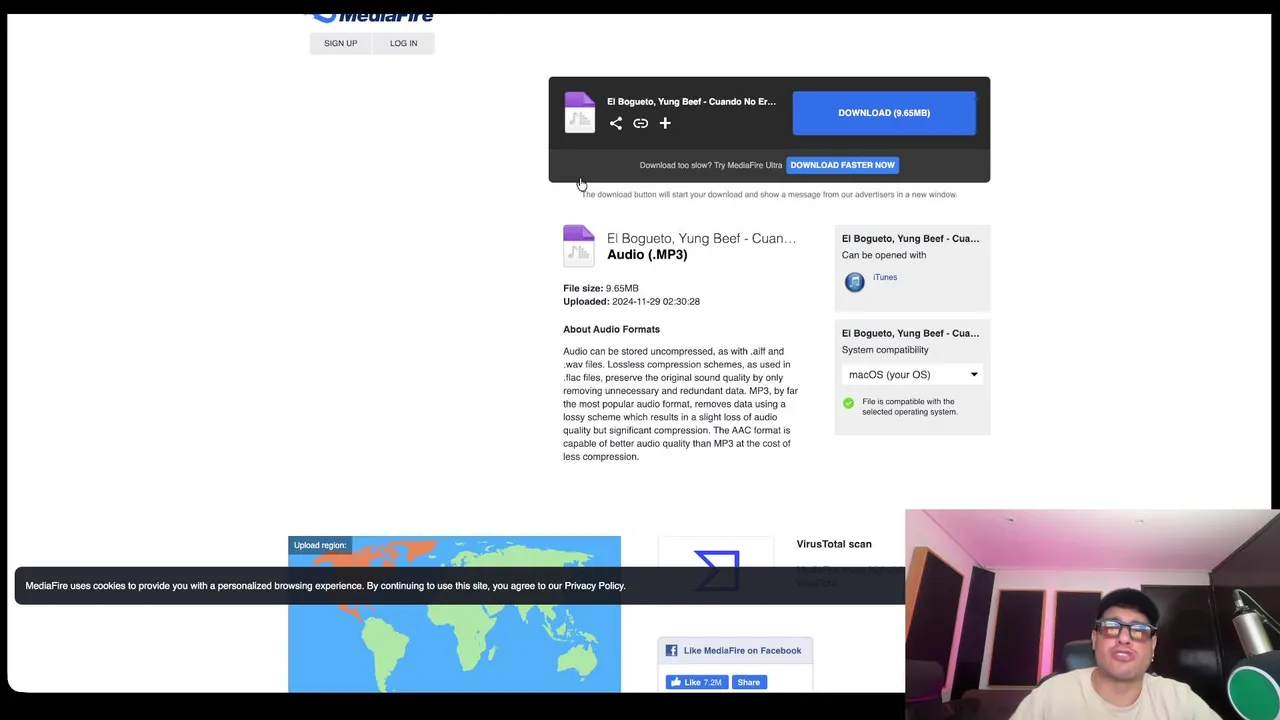1280x720 pixels.
Task: Click the plus icon to save the file
Action: click(665, 123)
